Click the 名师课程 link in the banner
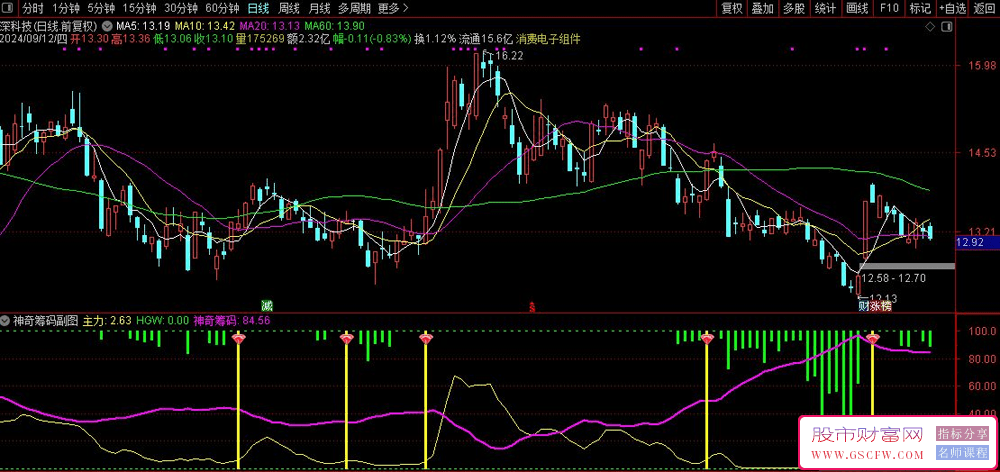This screenshot has width=1000, height=472. point(962,454)
